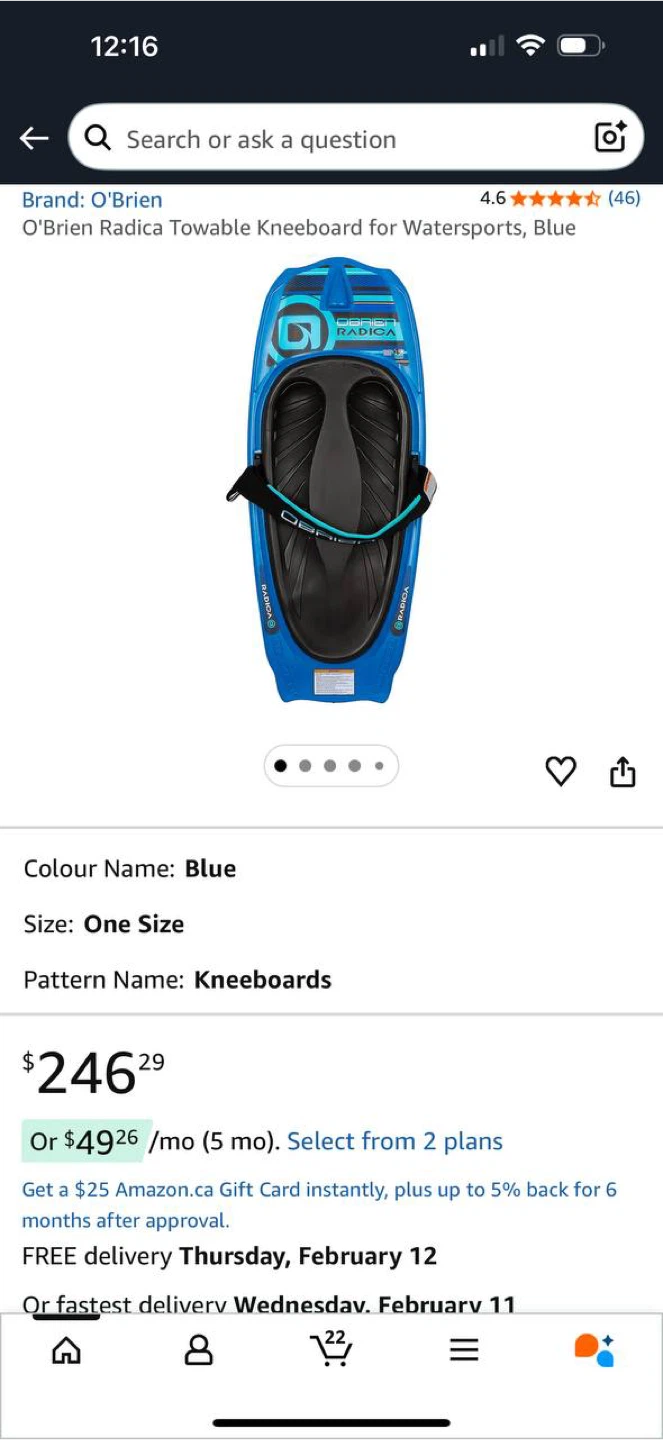Open camera lens search icon
The height and width of the screenshot is (1440, 663).
610,138
